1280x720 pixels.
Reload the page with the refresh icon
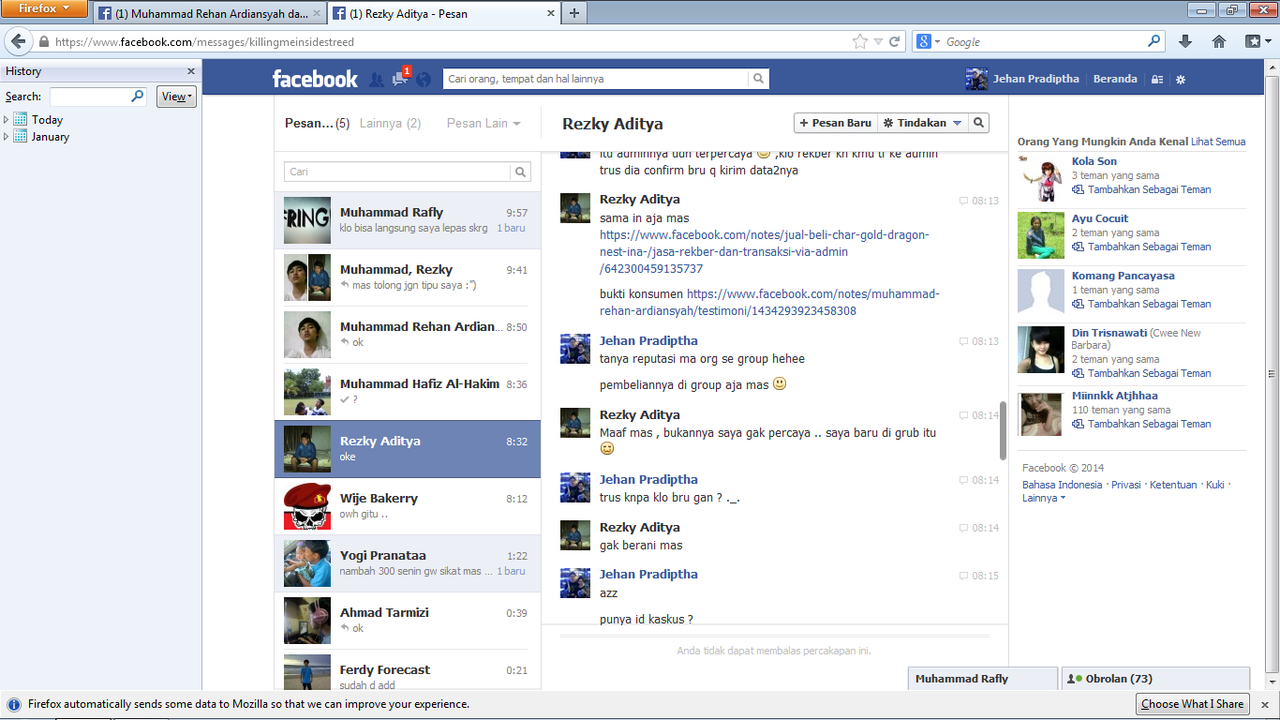(894, 42)
